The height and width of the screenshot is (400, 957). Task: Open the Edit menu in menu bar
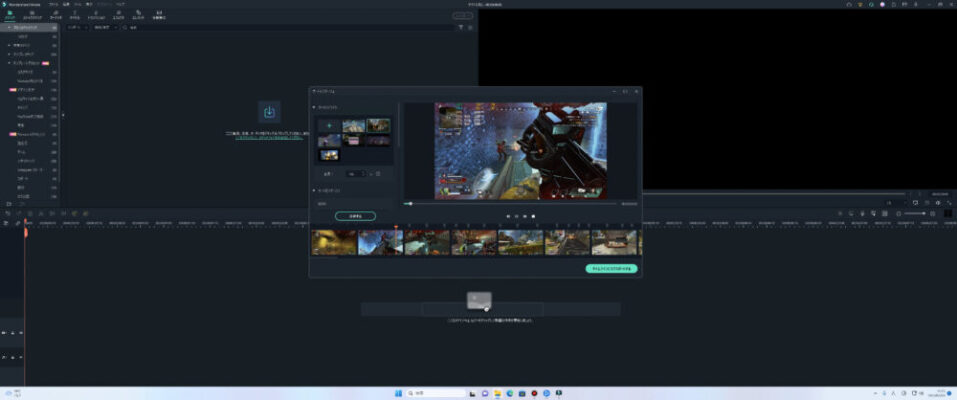tap(66, 4)
